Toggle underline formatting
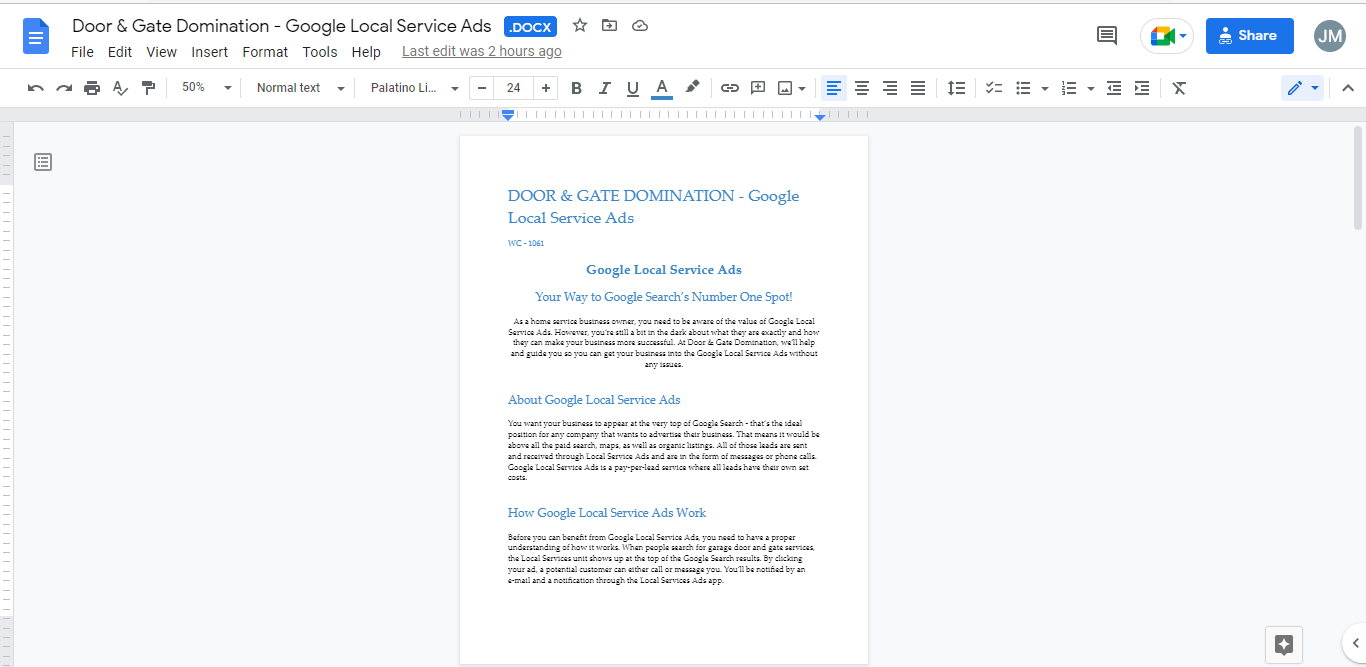The height and width of the screenshot is (667, 1366). 632,88
